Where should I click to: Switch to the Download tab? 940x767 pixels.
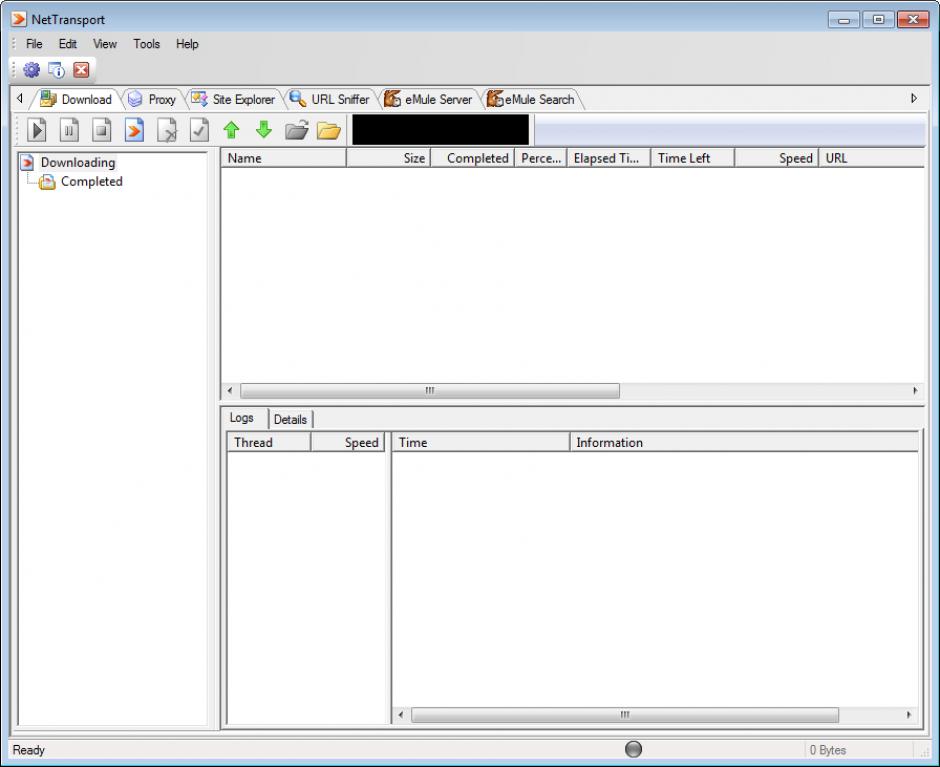click(x=76, y=100)
